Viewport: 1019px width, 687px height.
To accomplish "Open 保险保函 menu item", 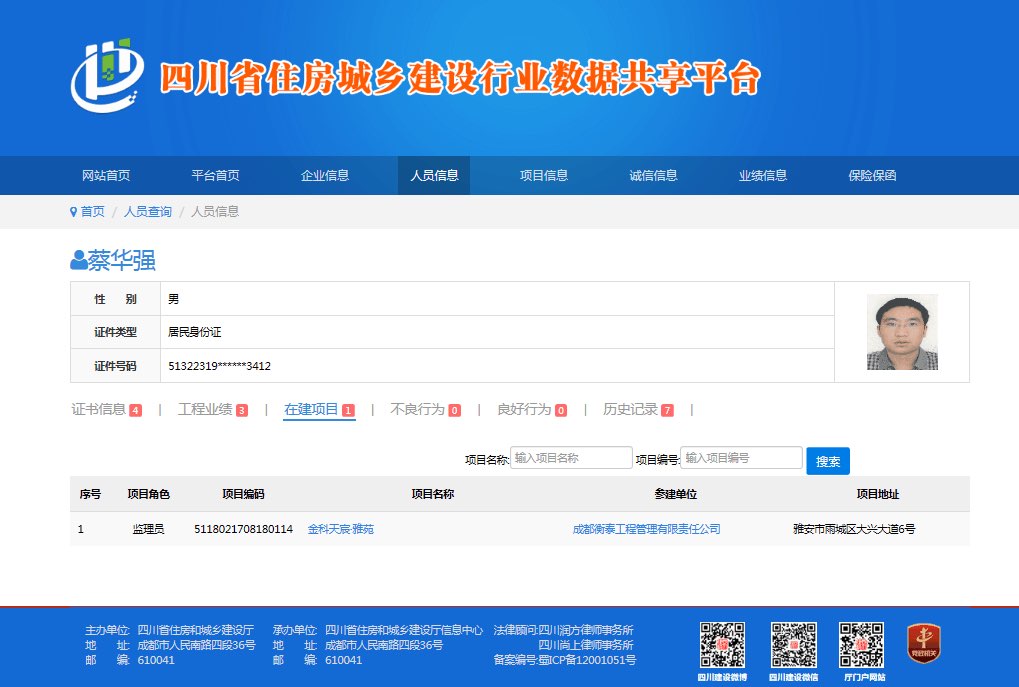I will 872,175.
